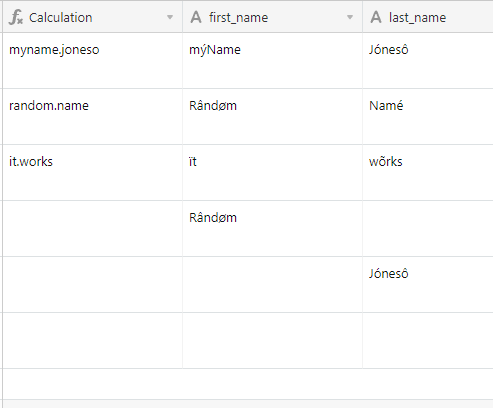Select the Calculation column header
This screenshot has width=493, height=408.
coord(92,17)
